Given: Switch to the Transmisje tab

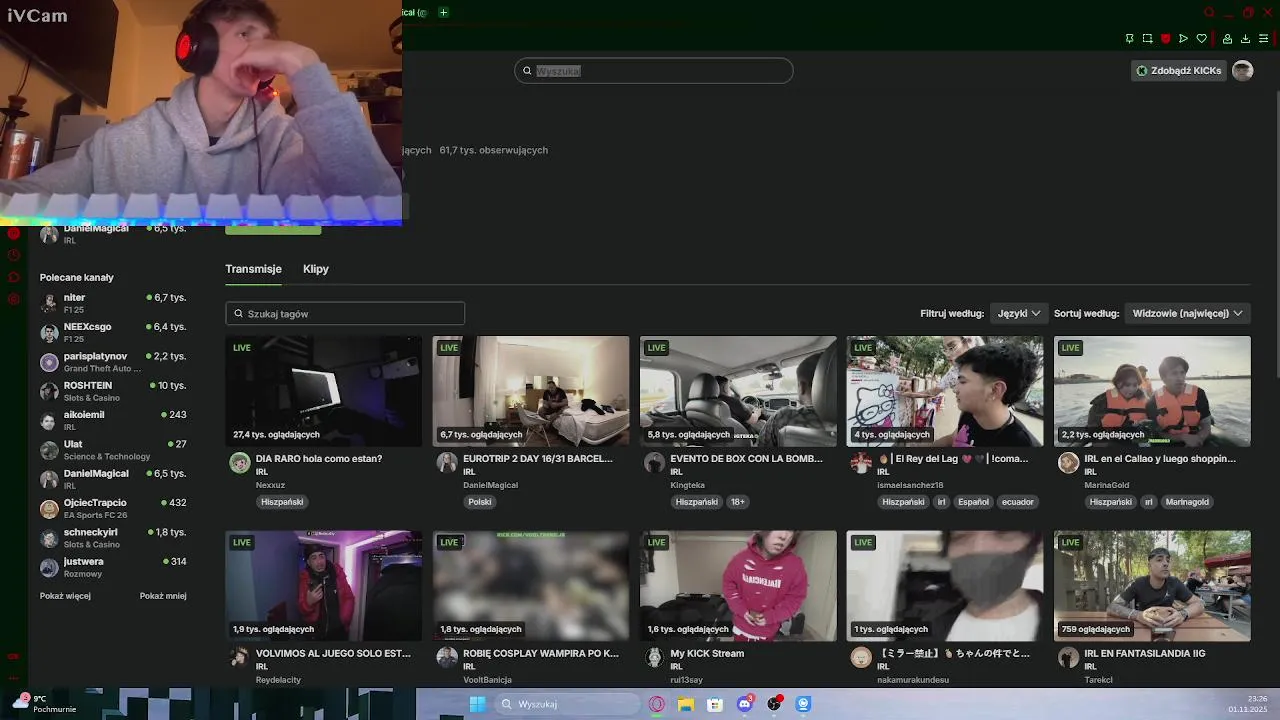Looking at the screenshot, I should coord(253,269).
